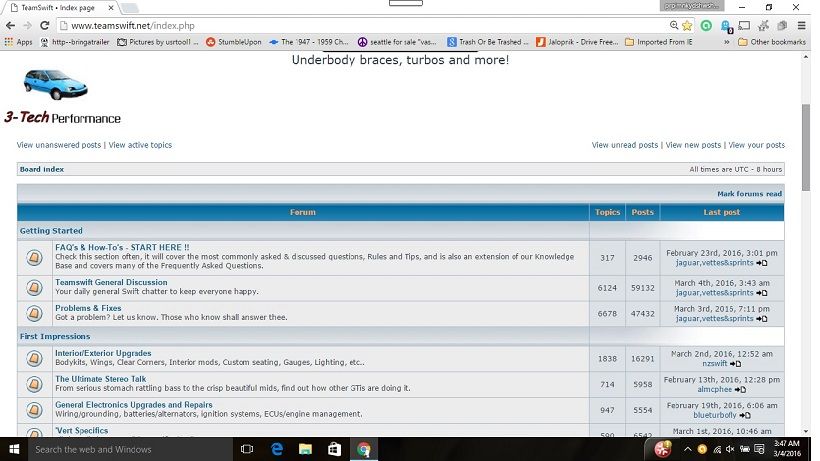This screenshot has width=820, height=461.
Task: Open the zoom magnifier icon in address bar
Action: [675, 25]
